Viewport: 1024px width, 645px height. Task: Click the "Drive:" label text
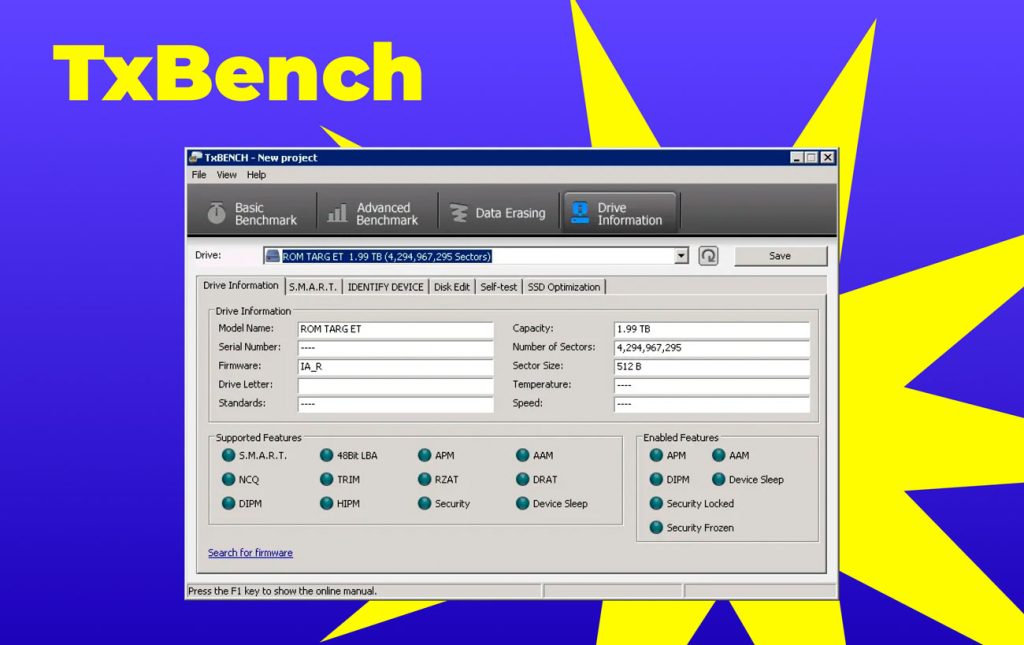[208, 255]
